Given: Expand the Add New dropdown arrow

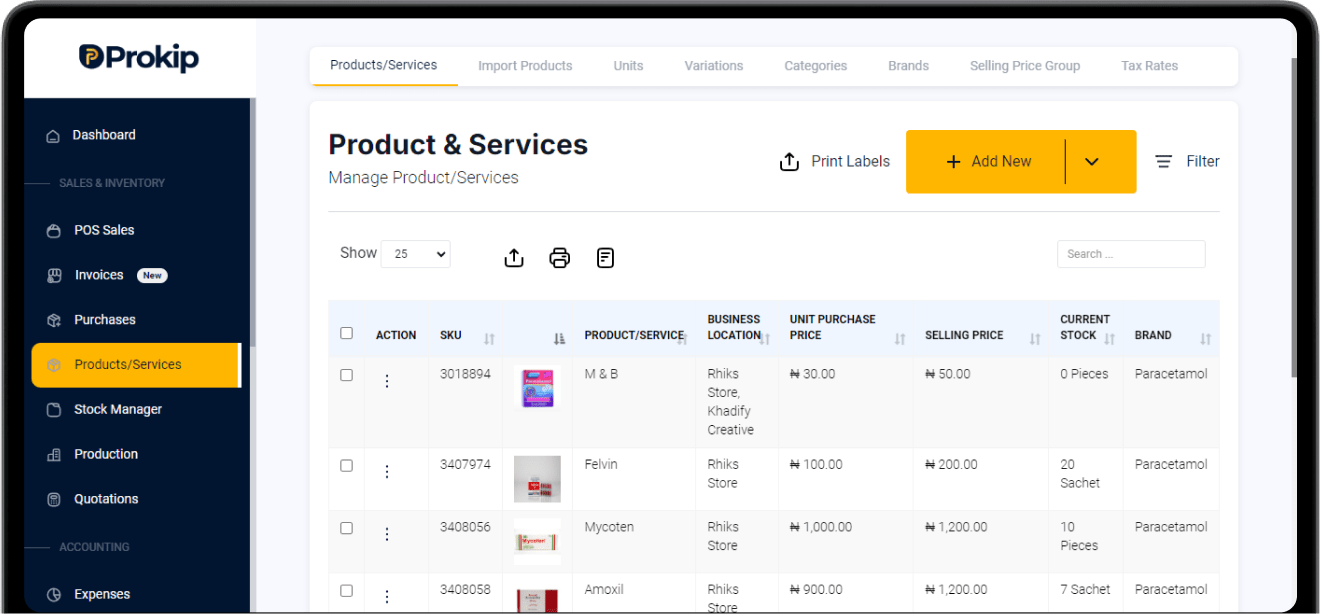Looking at the screenshot, I should pos(1091,162).
